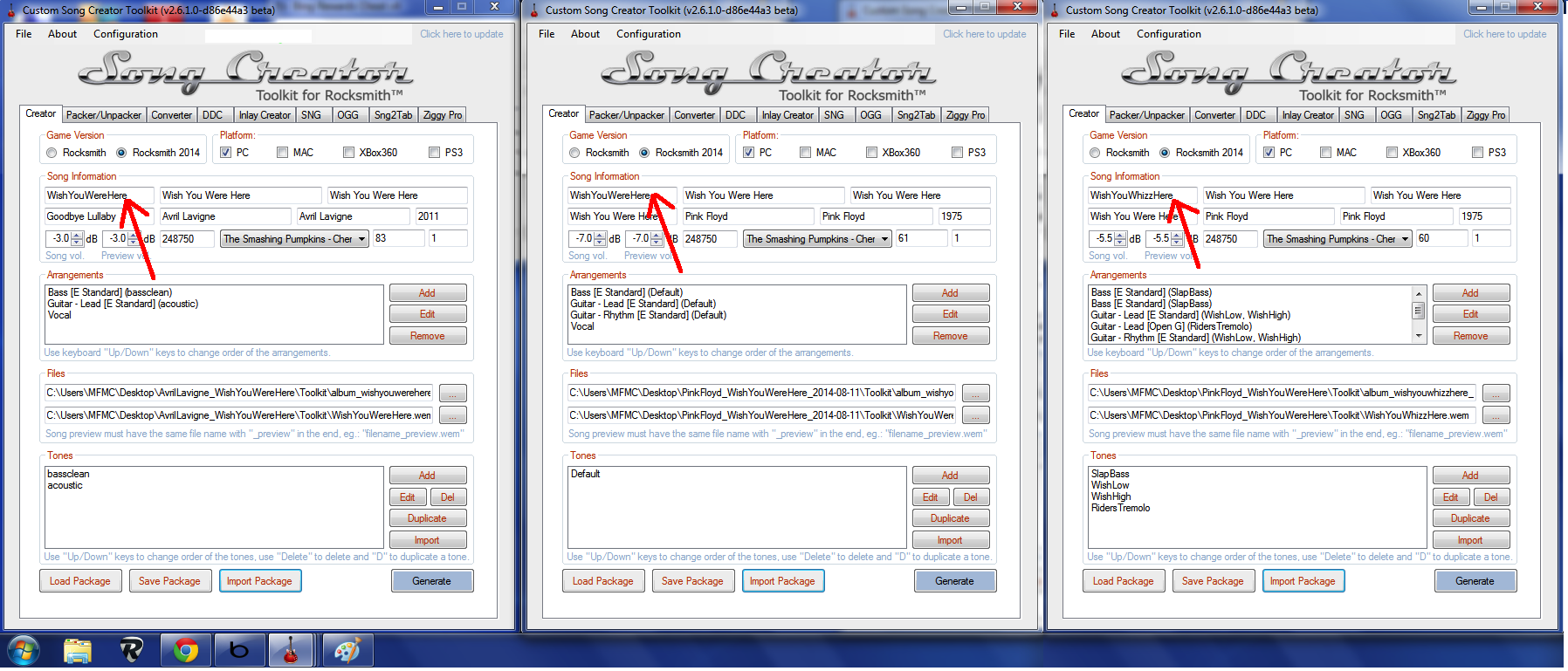Launch Rocksmith pick icon on taskbar
The width and height of the screenshot is (1568, 671).
pyautogui.click(x=131, y=651)
